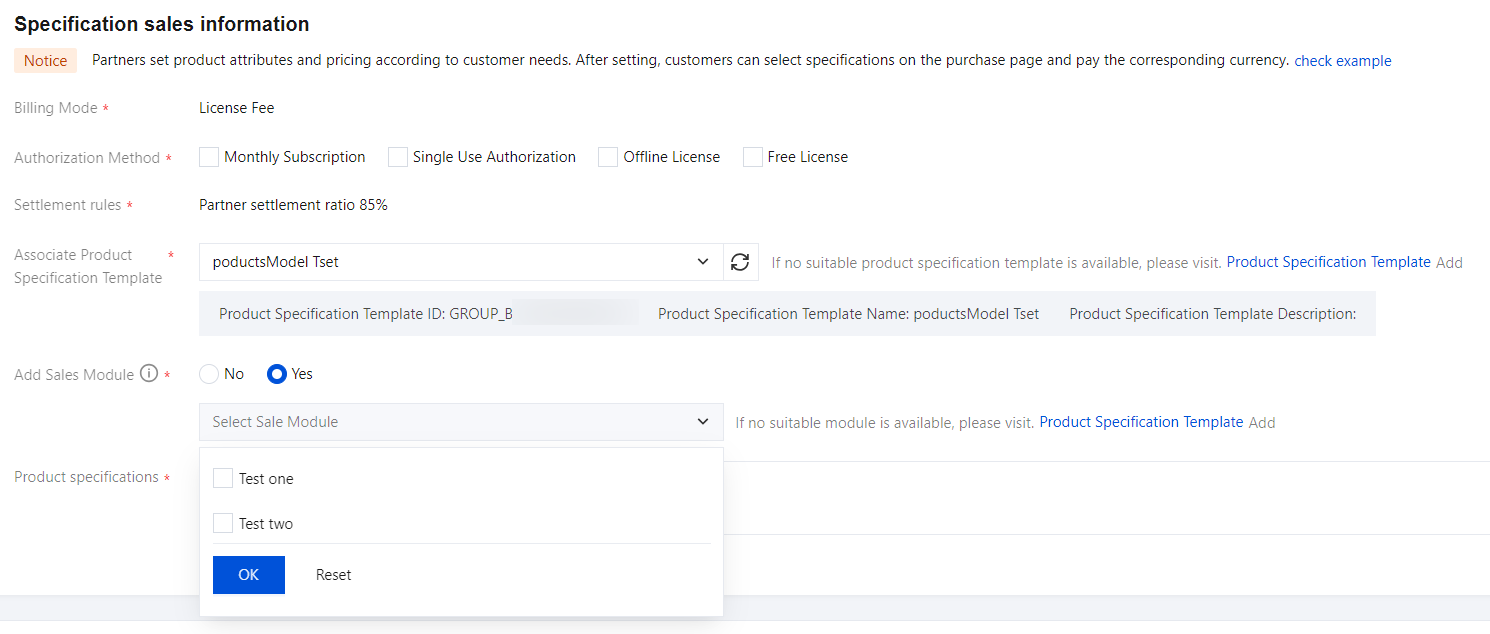The height and width of the screenshot is (634, 1490).
Task: Click the Notice badge label
Action: click(45, 60)
